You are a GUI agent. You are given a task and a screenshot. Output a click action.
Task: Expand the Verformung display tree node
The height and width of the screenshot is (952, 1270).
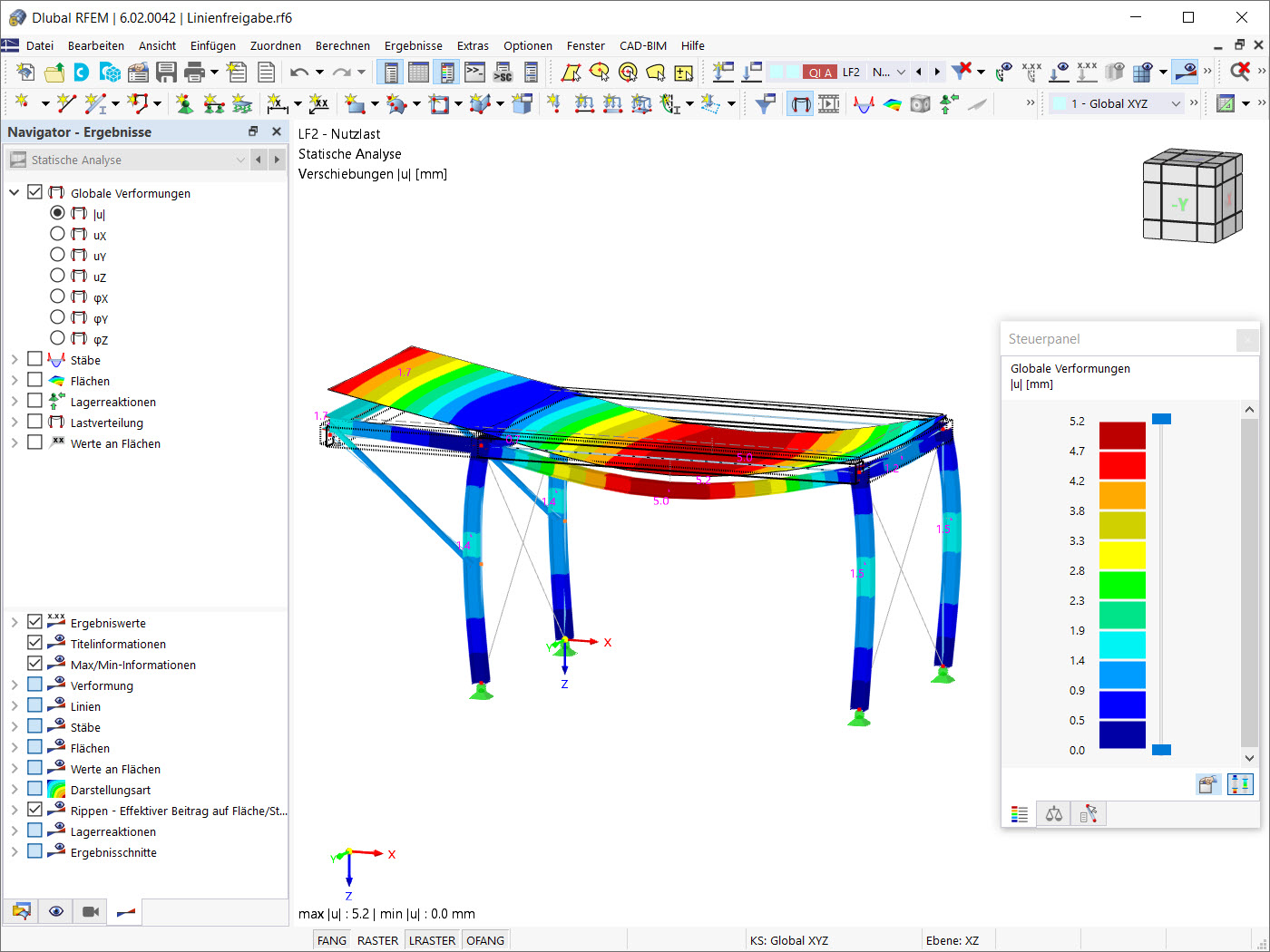(15, 685)
